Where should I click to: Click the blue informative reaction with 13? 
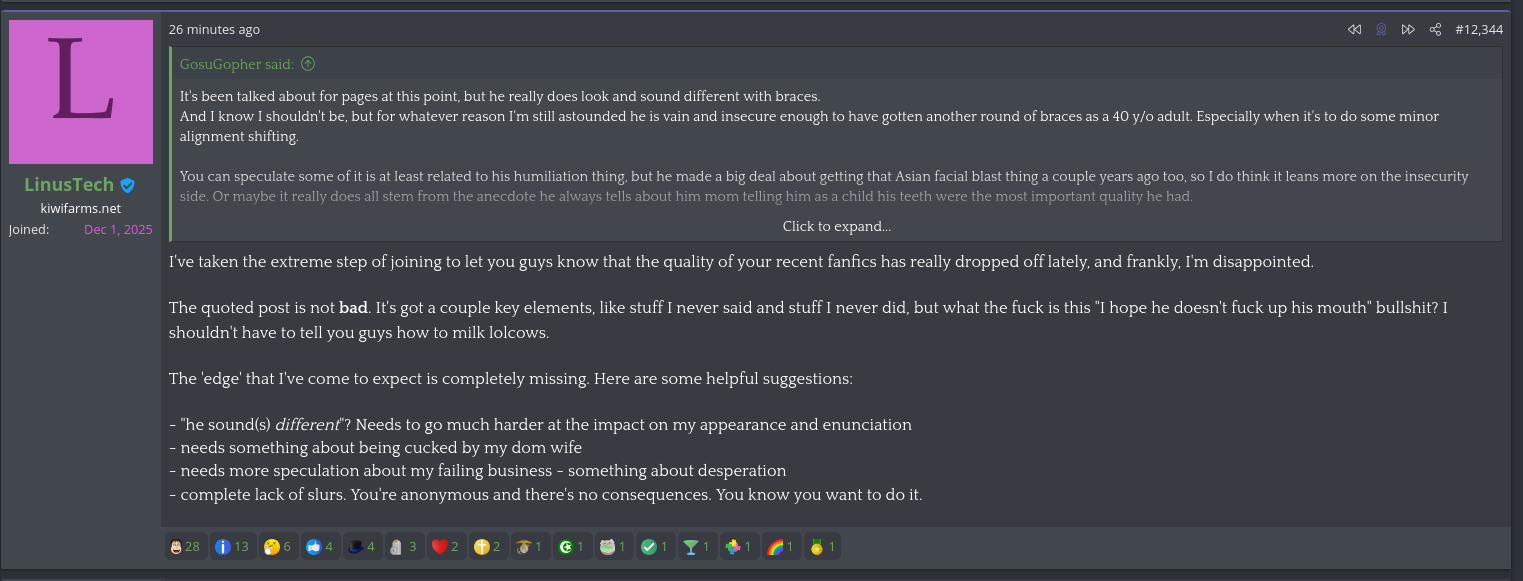[233, 547]
